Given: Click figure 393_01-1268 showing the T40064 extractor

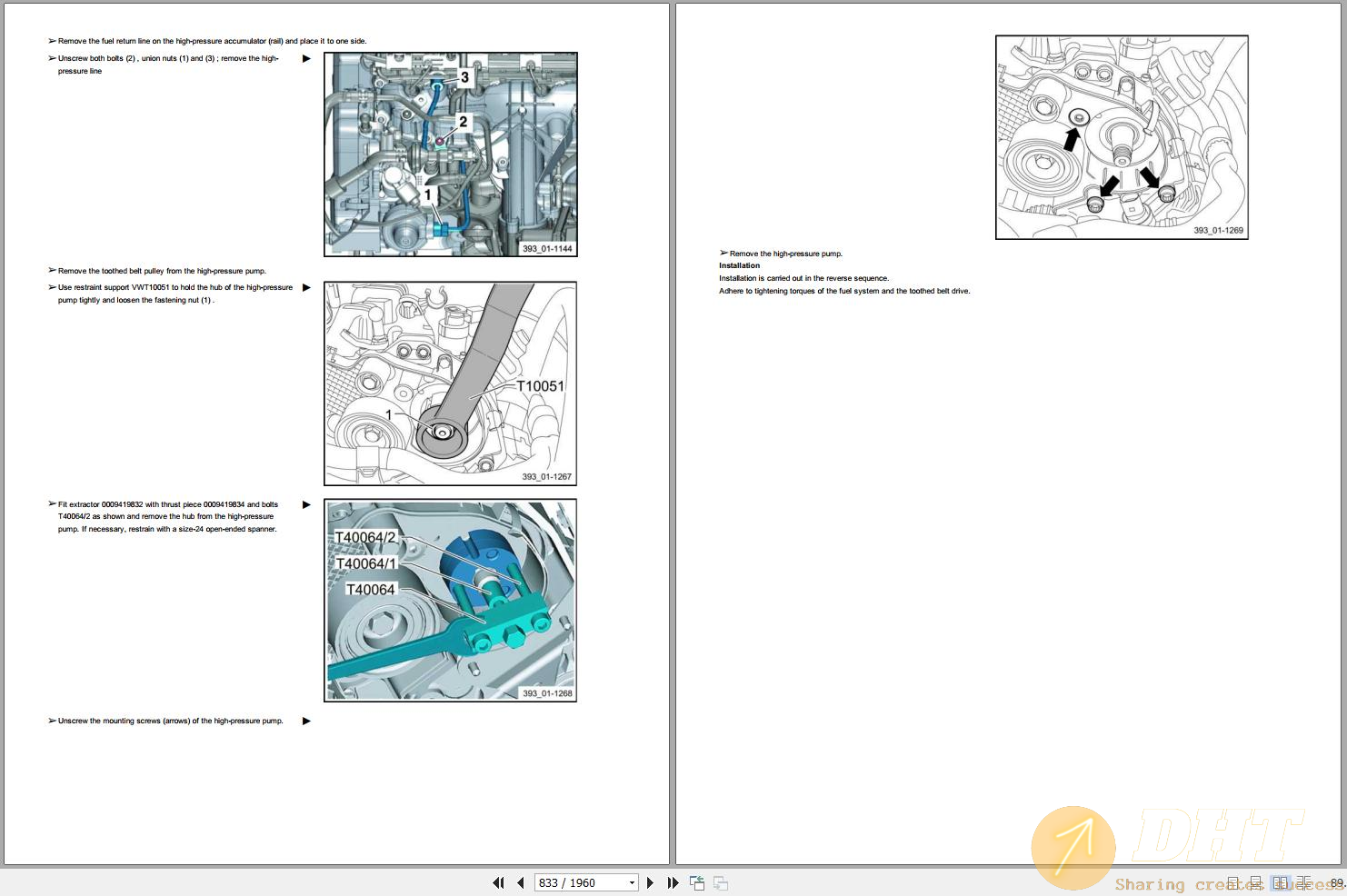Looking at the screenshot, I should [x=451, y=600].
